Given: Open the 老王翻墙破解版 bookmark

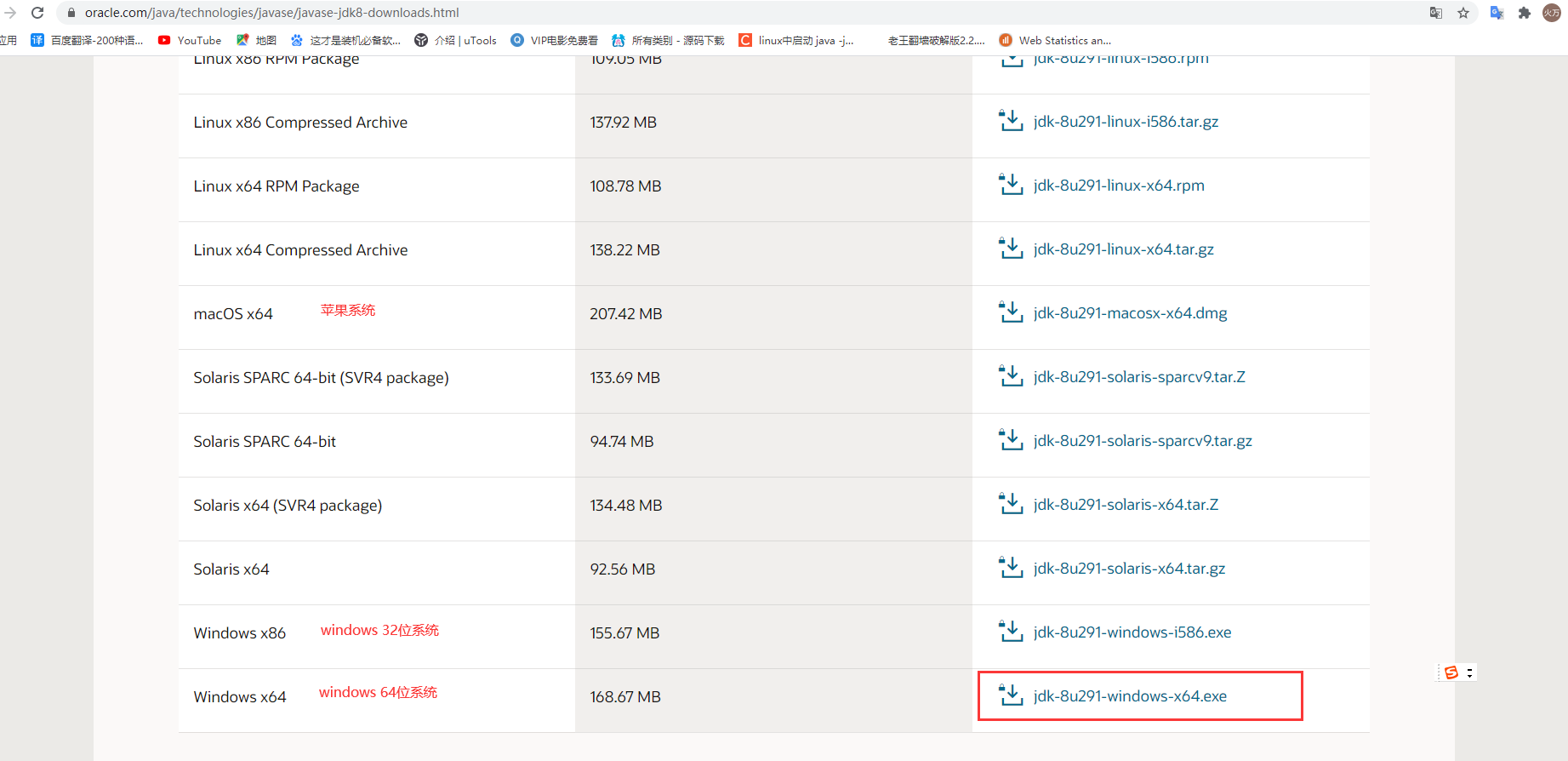Looking at the screenshot, I should (936, 40).
